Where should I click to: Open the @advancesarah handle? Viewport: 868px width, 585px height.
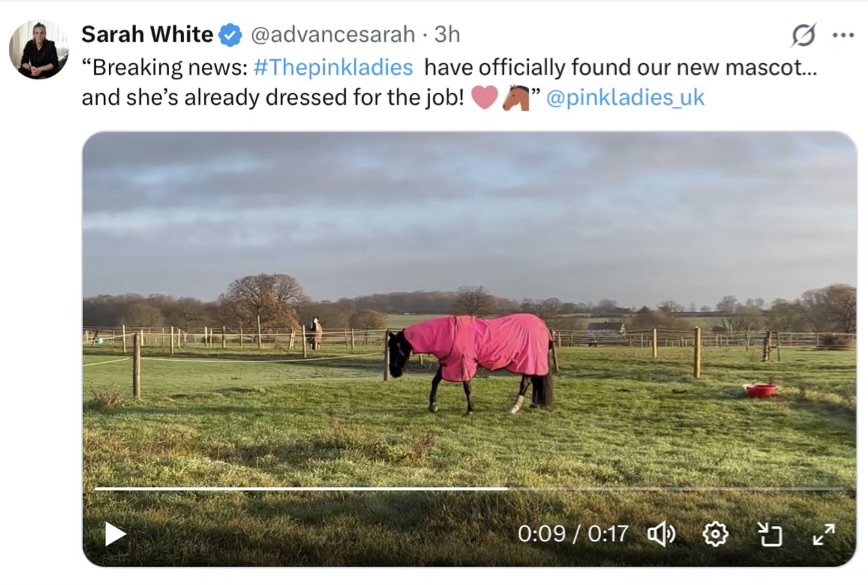pos(332,35)
